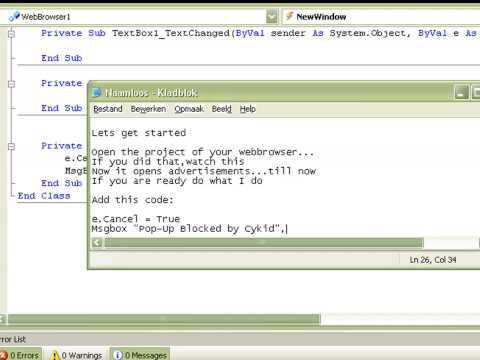
Task: Open the Opmaak menu in Kladblok
Action: [x=189, y=109]
